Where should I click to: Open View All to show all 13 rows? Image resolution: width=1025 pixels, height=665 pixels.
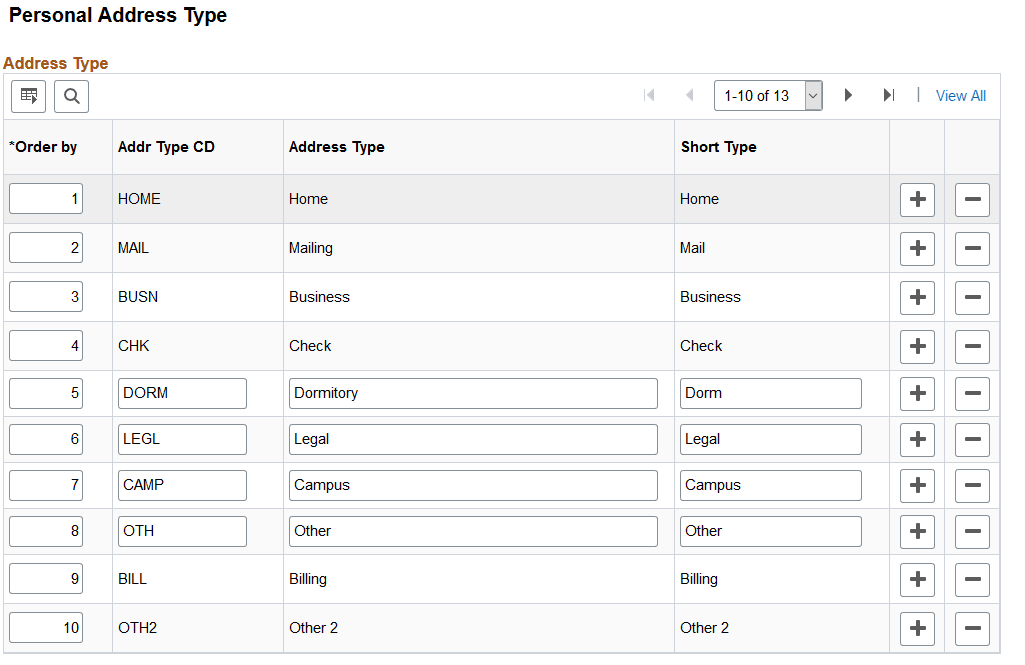click(x=960, y=95)
